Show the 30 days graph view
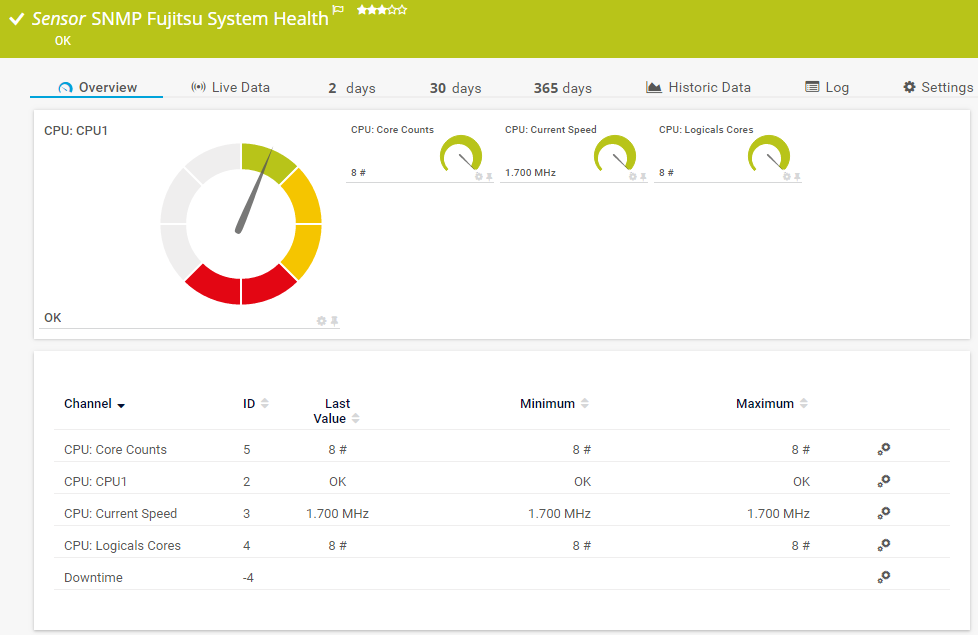978x635 pixels. [x=455, y=88]
